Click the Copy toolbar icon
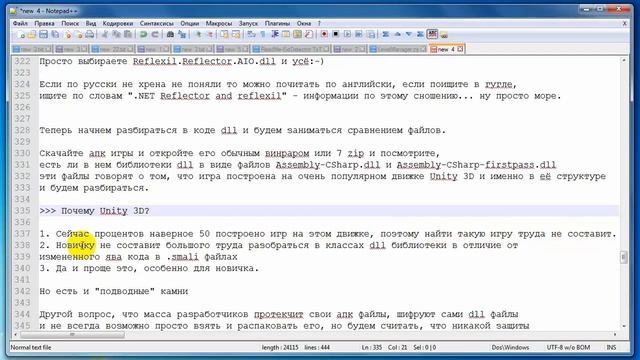The image size is (640, 360). click(116, 35)
